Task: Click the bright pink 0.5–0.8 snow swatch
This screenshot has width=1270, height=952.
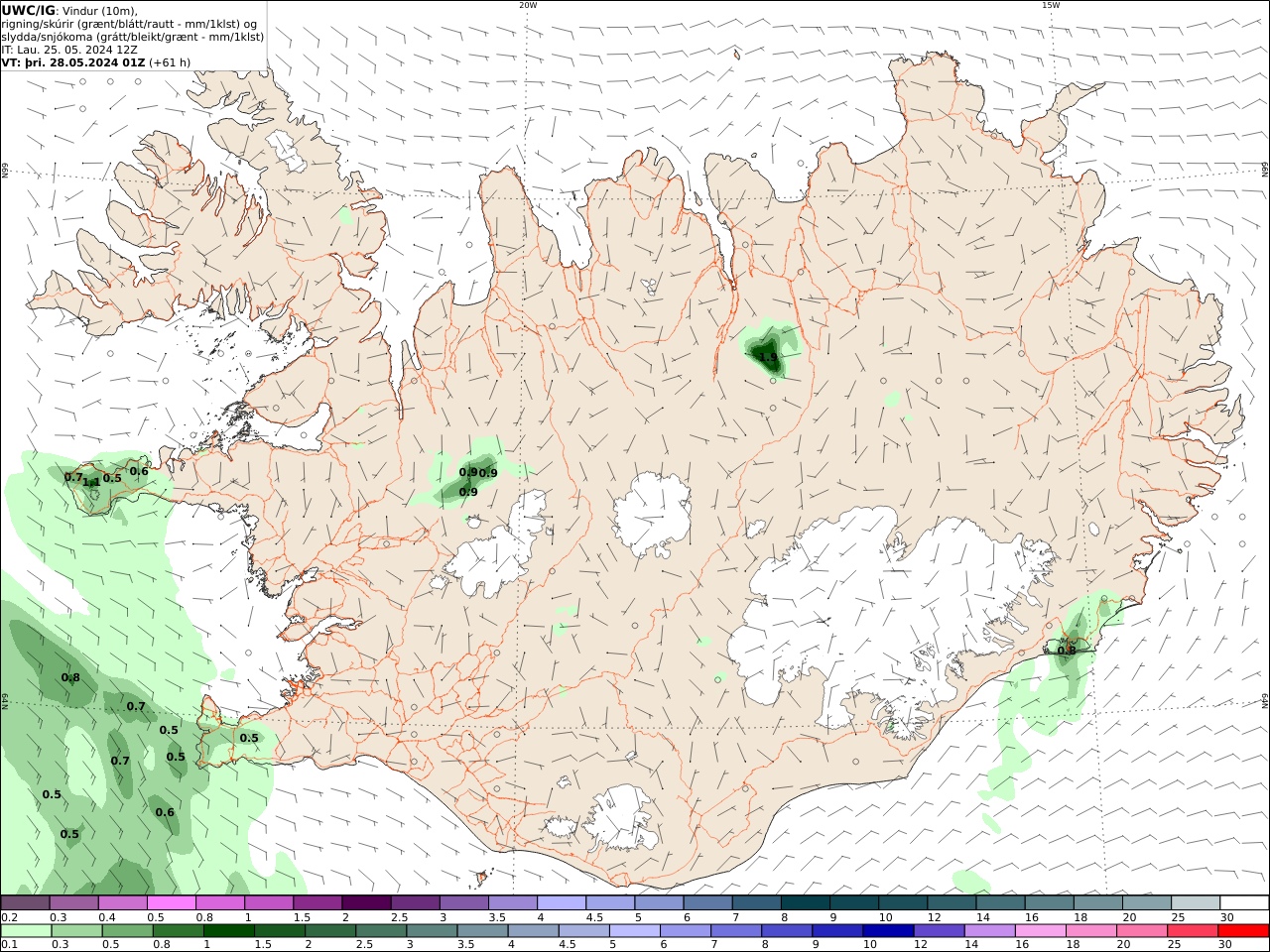Action: click(x=171, y=903)
